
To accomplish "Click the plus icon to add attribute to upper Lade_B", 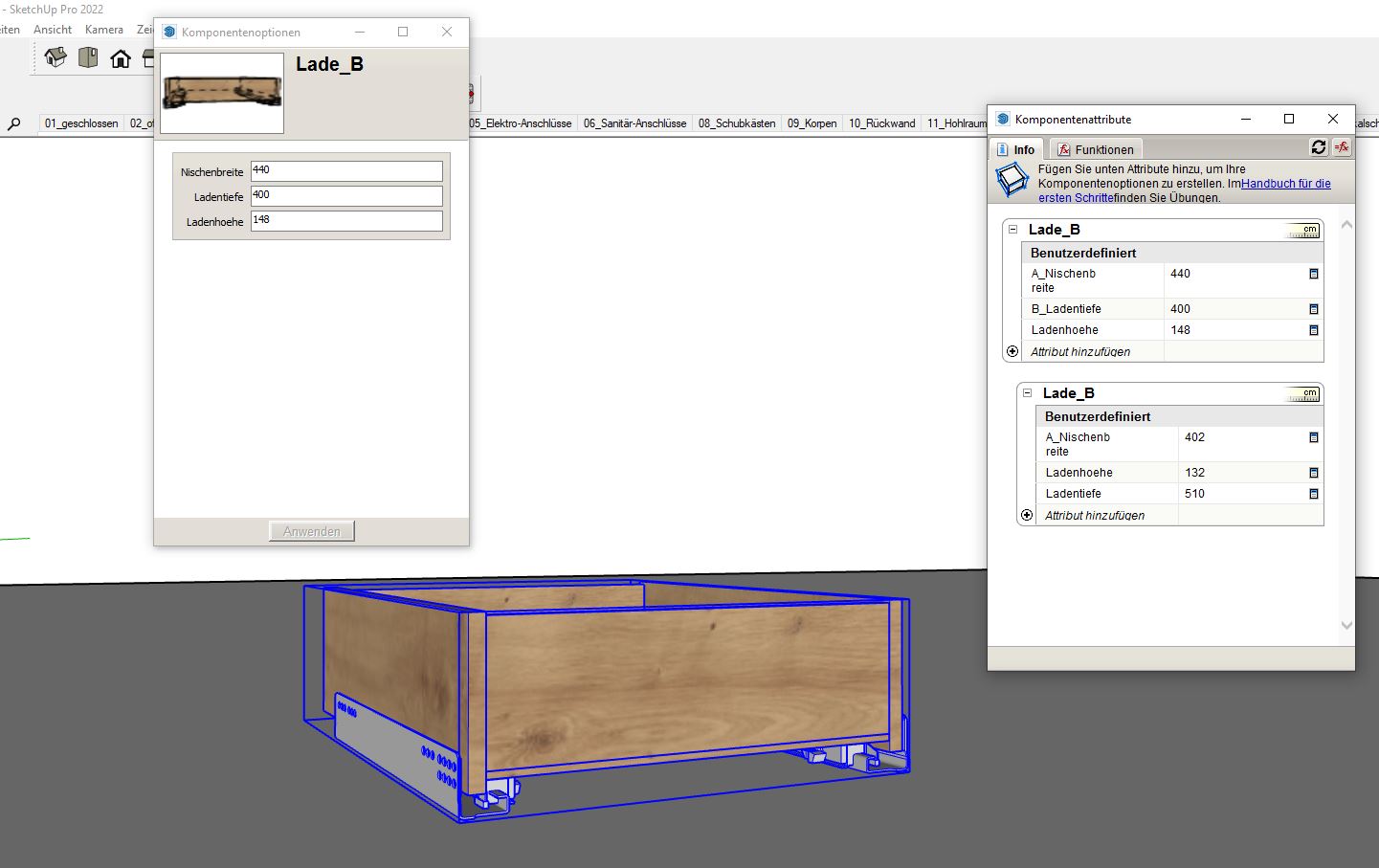I will (x=1012, y=351).
